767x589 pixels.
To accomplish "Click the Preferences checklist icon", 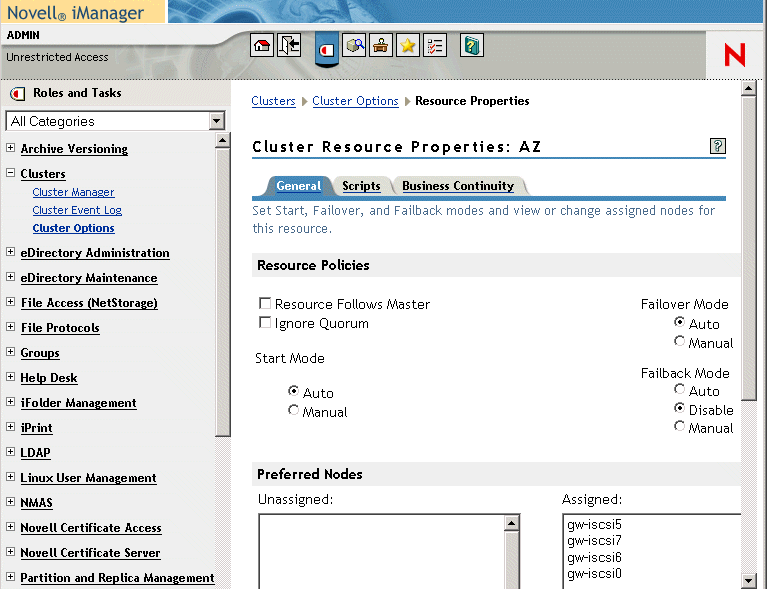I will 435,45.
